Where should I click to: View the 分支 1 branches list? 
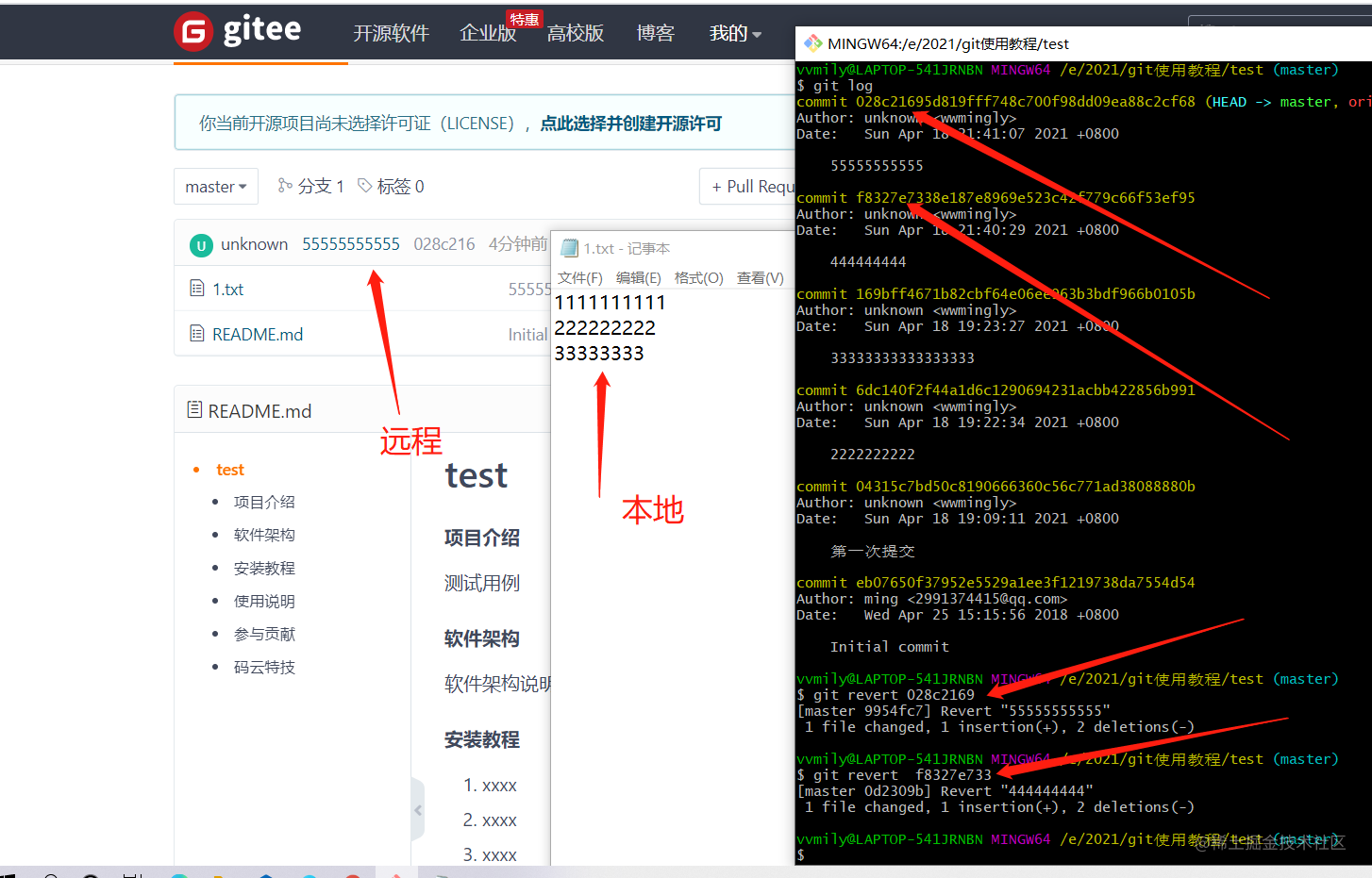[310, 186]
